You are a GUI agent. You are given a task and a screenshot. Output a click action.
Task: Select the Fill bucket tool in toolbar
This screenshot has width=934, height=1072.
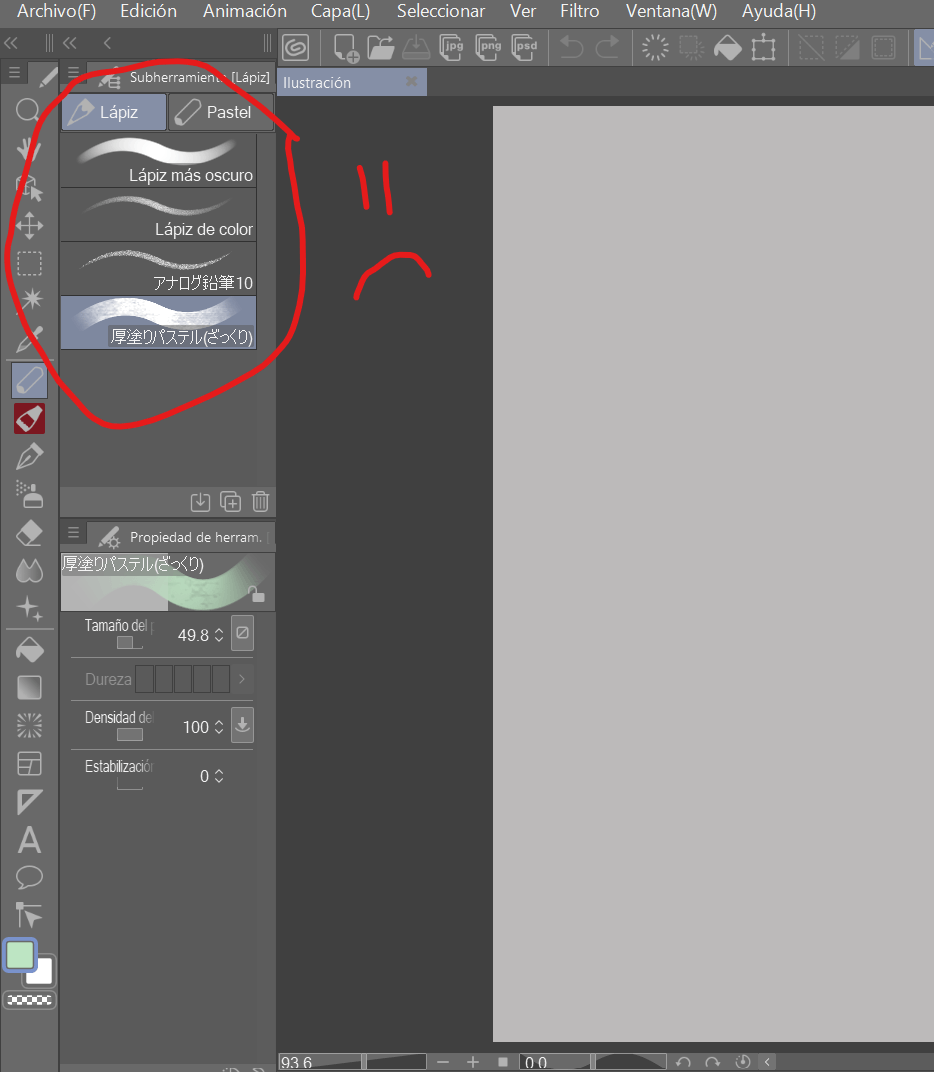pos(29,649)
